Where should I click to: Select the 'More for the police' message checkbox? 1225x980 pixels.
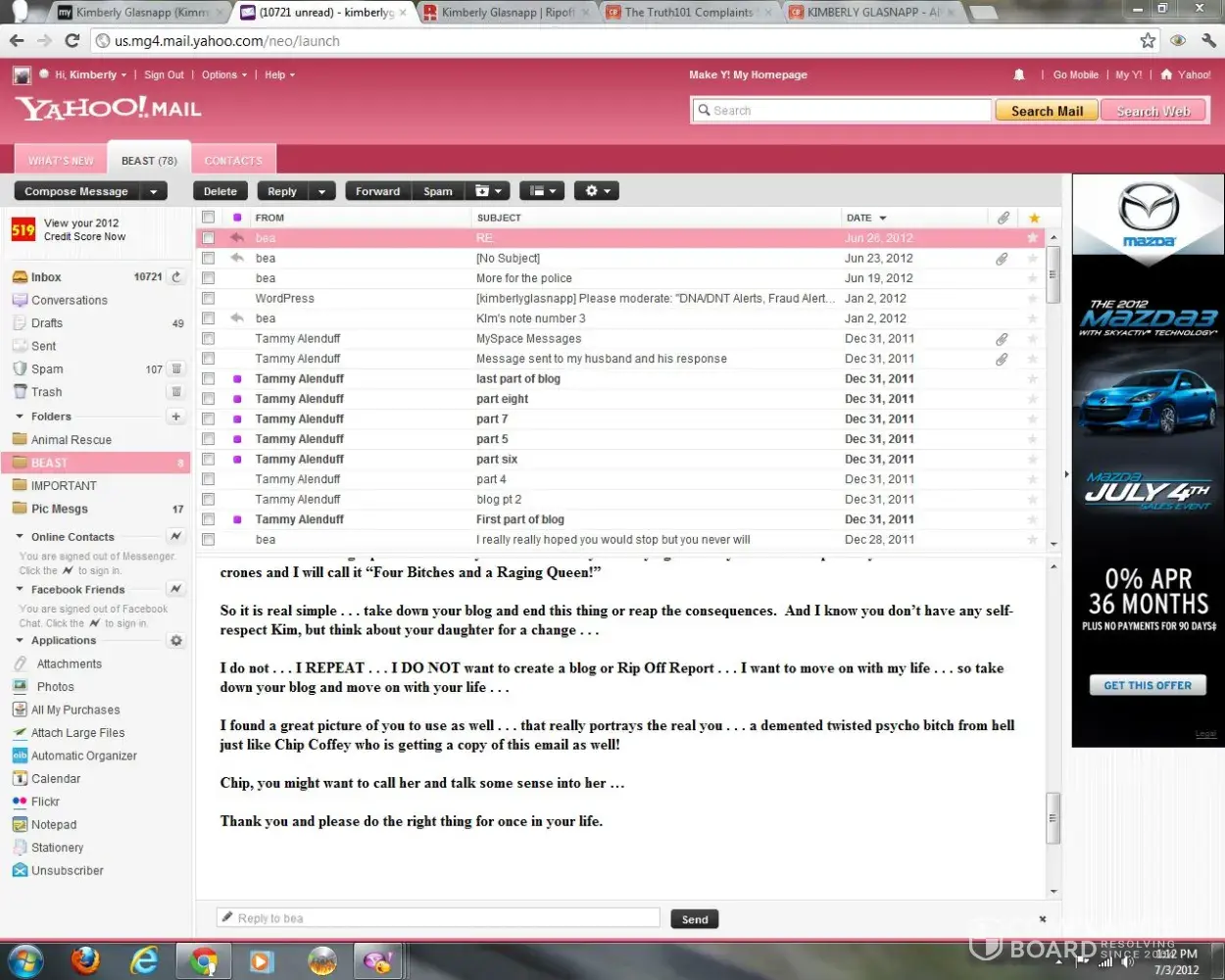pyautogui.click(x=208, y=278)
